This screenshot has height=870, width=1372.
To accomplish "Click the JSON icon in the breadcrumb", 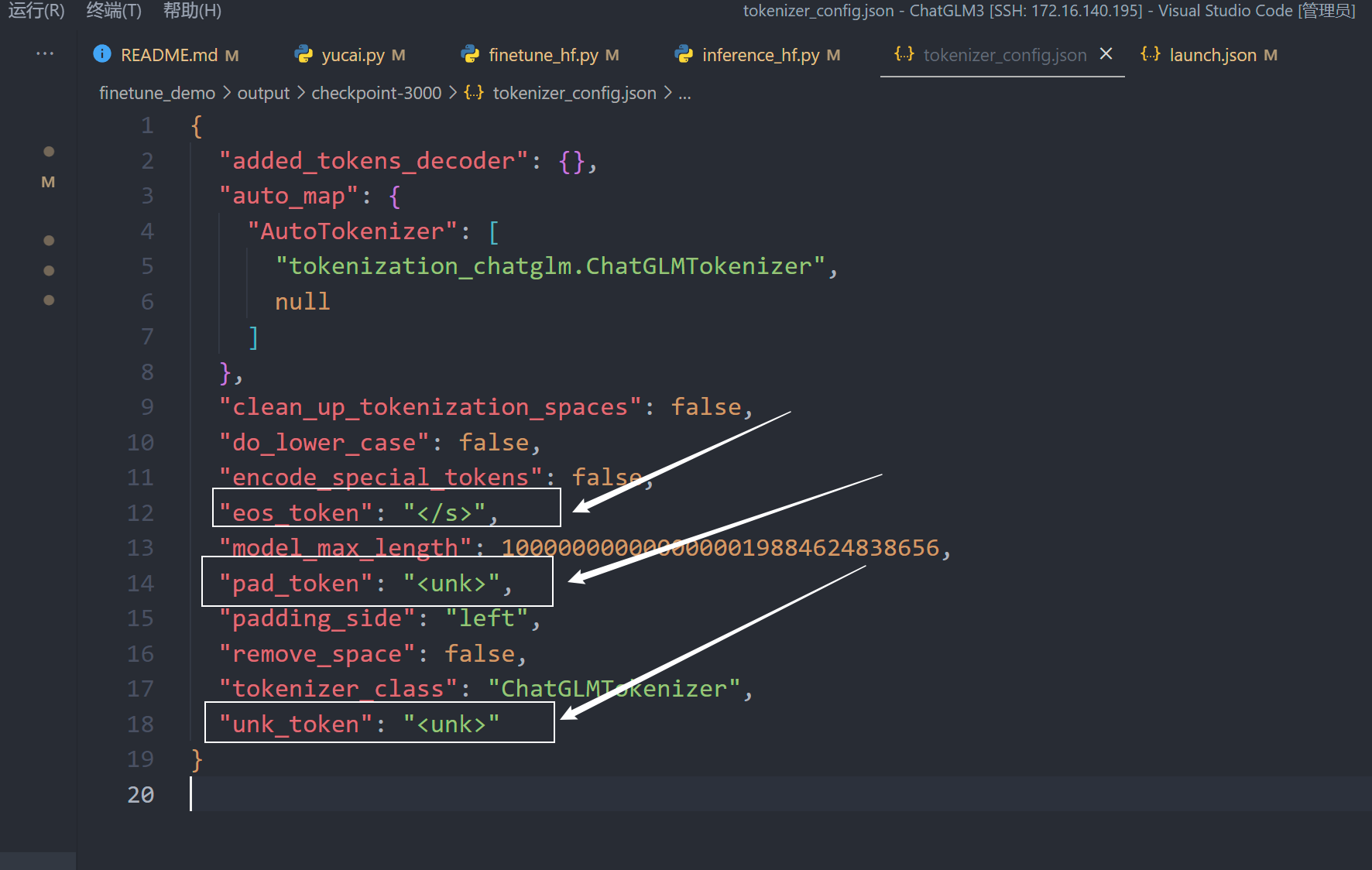I will pyautogui.click(x=474, y=93).
